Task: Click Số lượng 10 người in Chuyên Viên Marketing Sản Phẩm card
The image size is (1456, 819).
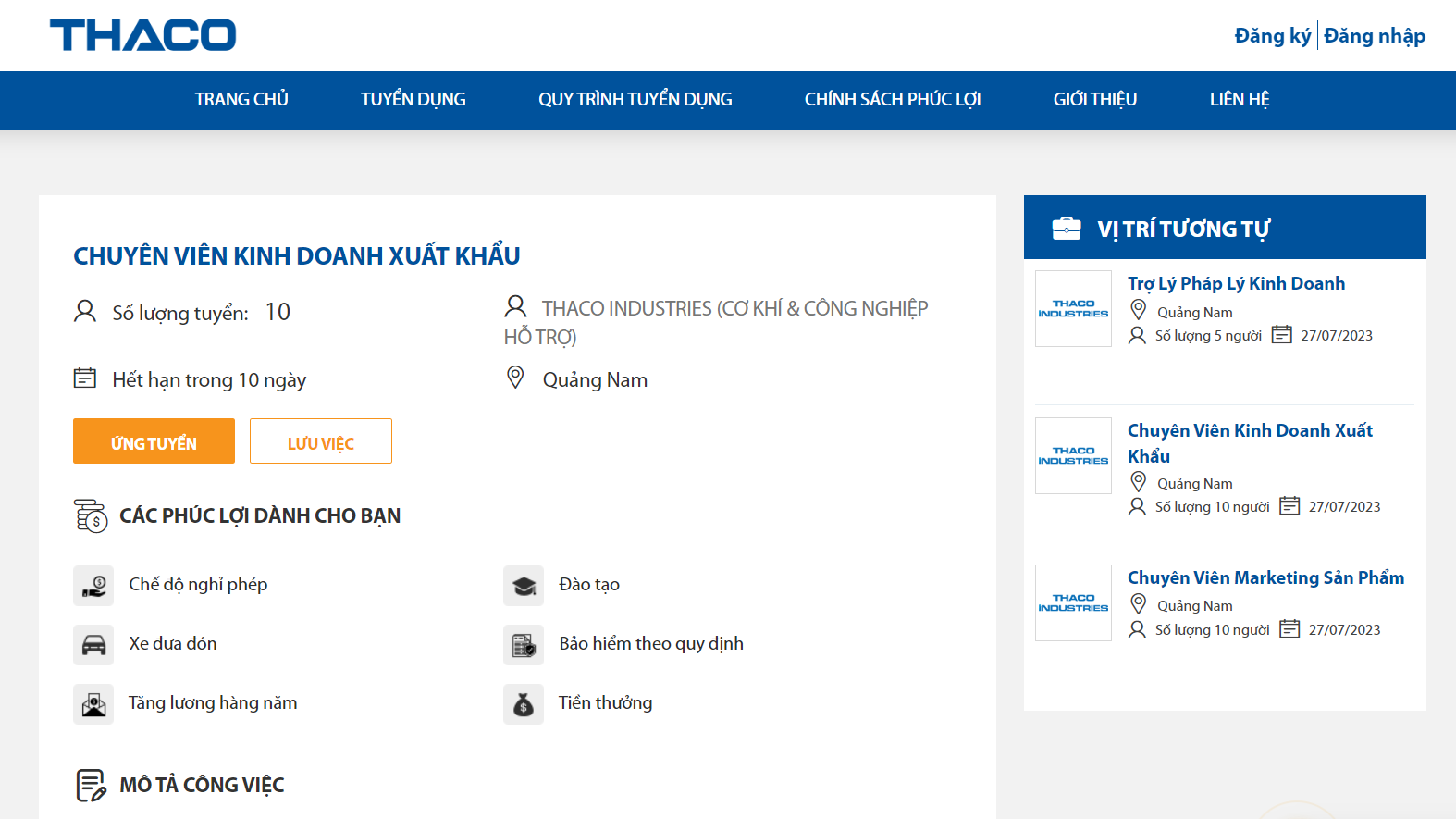Action: 1212,629
